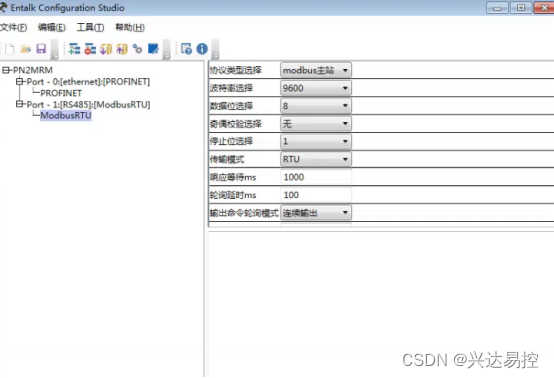Viewport: 554px width, 378px height.
Task: Open the toolbar overflow handle after info icon
Action: point(216,49)
